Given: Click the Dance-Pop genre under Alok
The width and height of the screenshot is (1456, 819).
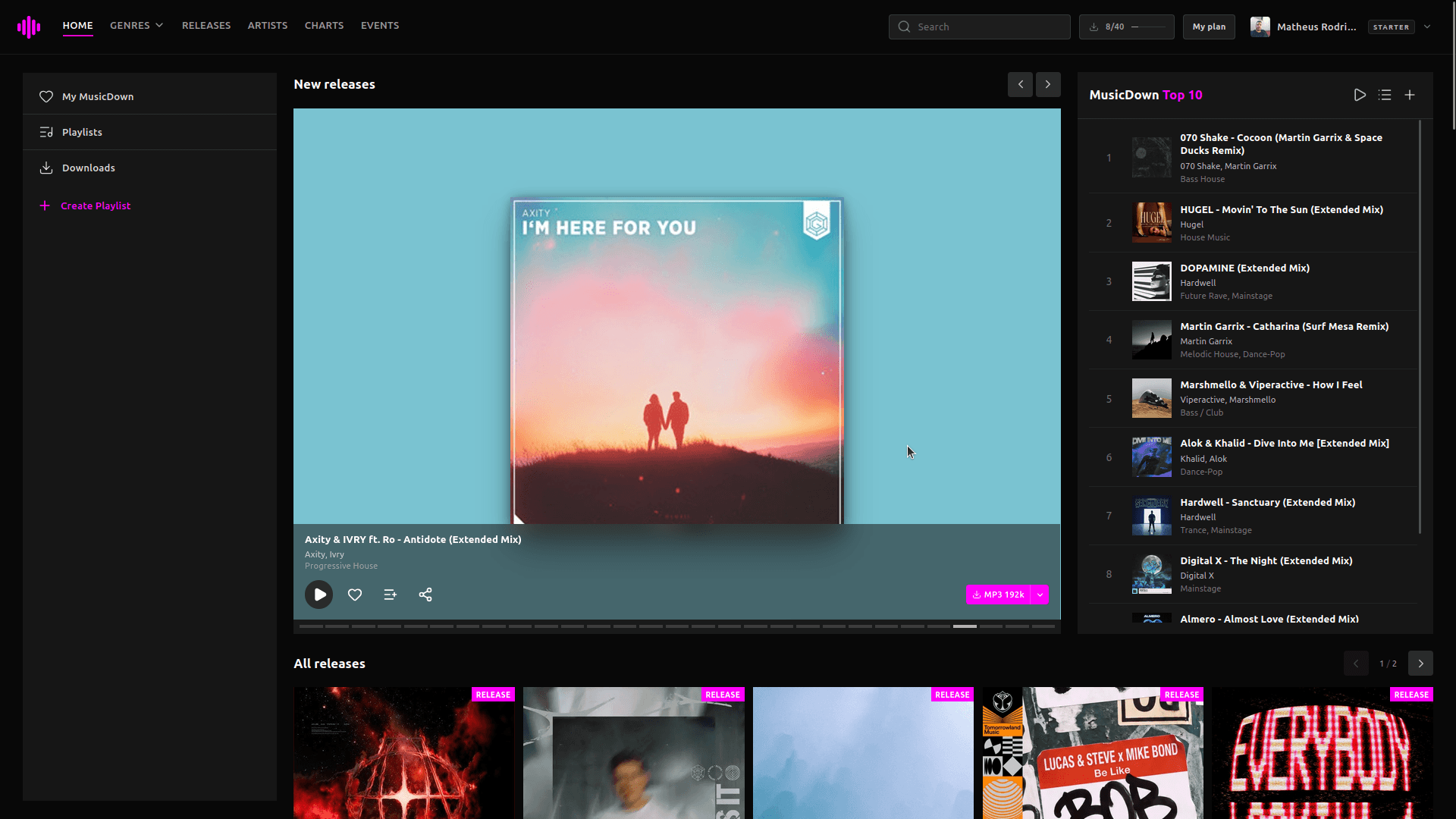Looking at the screenshot, I should (x=1201, y=472).
